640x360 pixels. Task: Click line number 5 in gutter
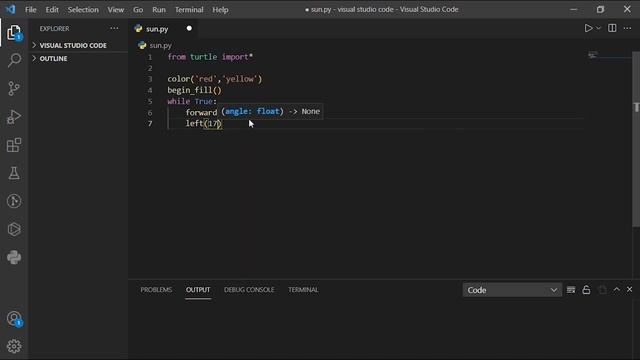point(150,101)
